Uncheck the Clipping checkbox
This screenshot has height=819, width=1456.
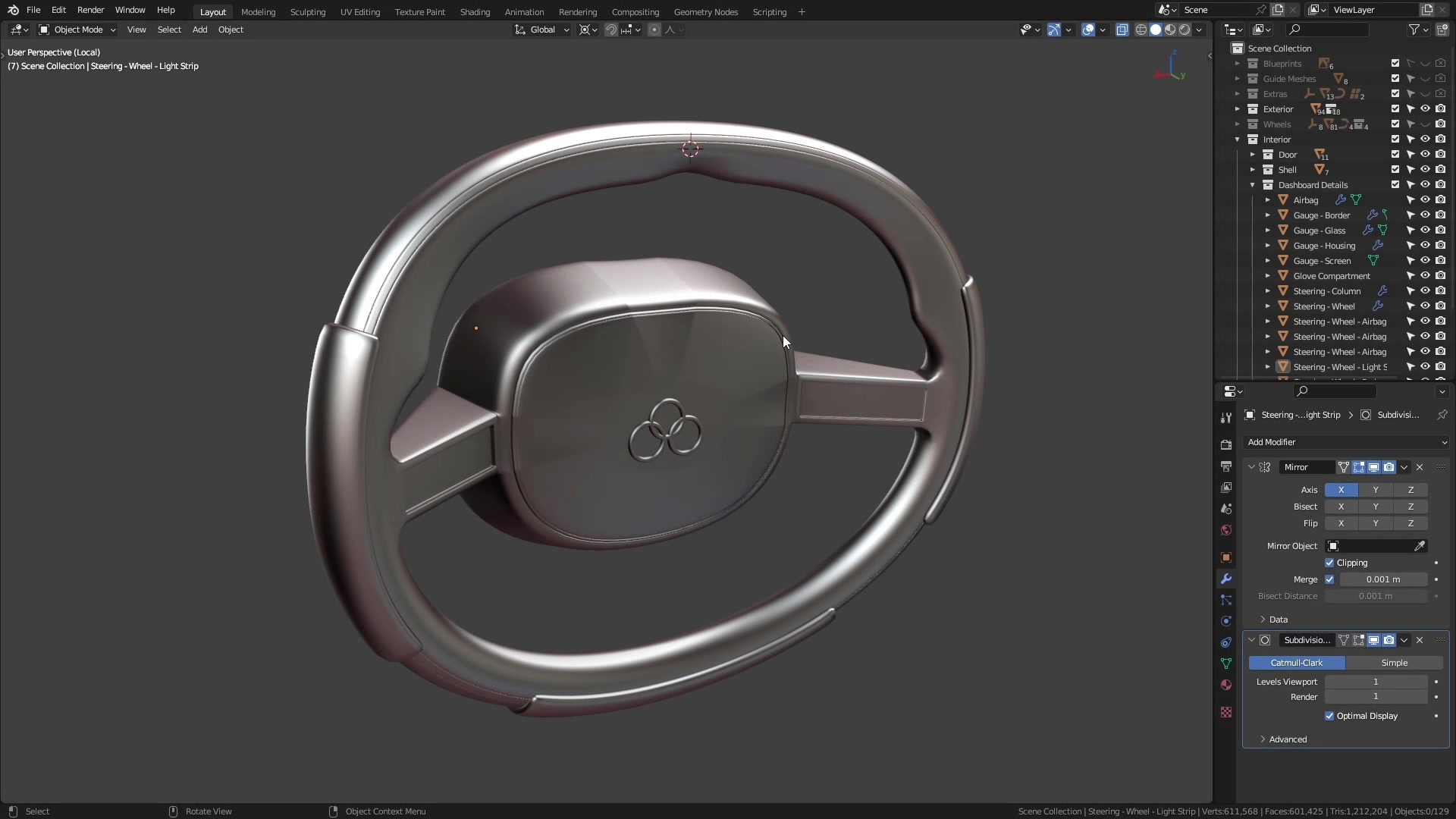click(x=1329, y=563)
